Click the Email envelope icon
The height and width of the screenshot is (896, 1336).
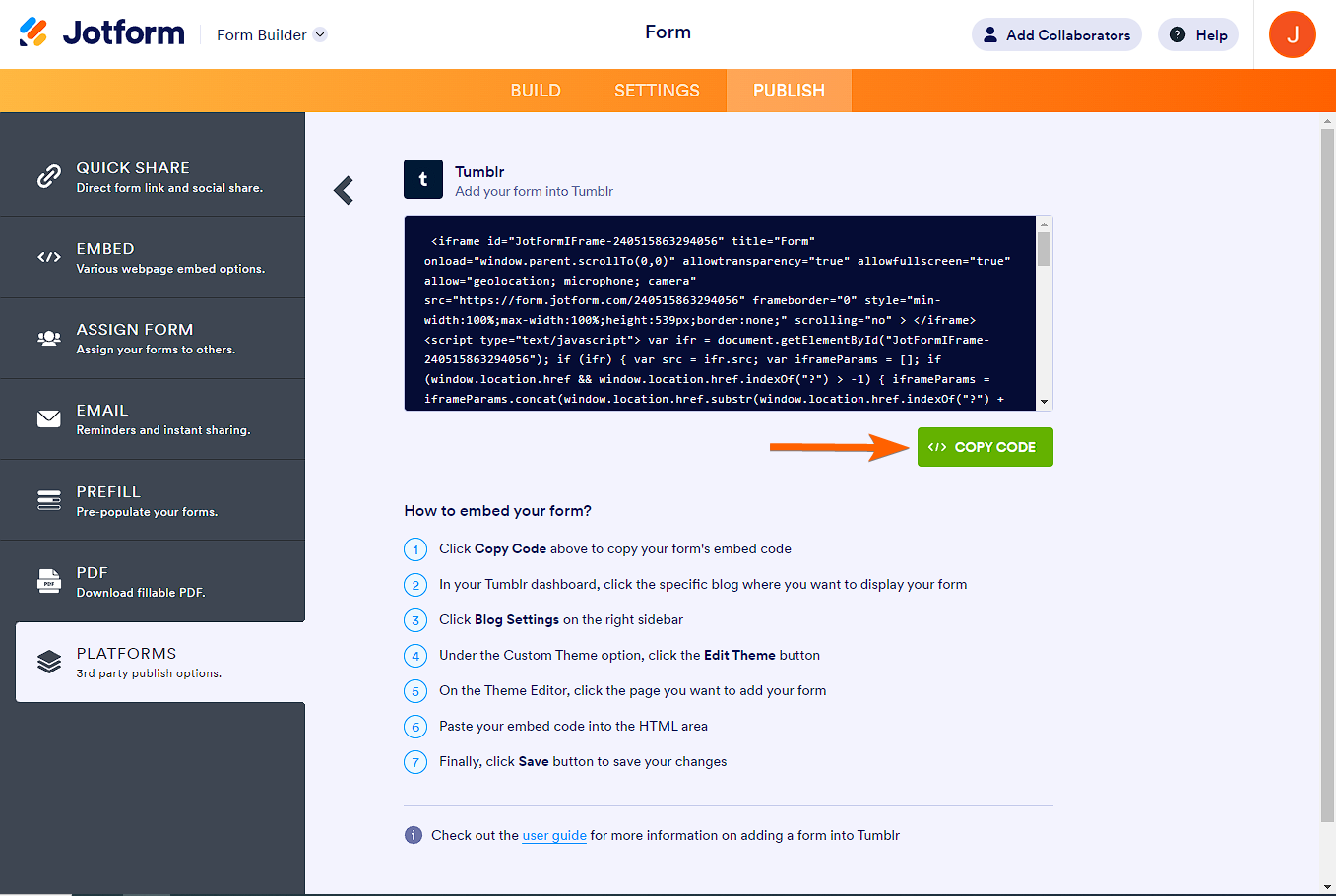pos(49,418)
